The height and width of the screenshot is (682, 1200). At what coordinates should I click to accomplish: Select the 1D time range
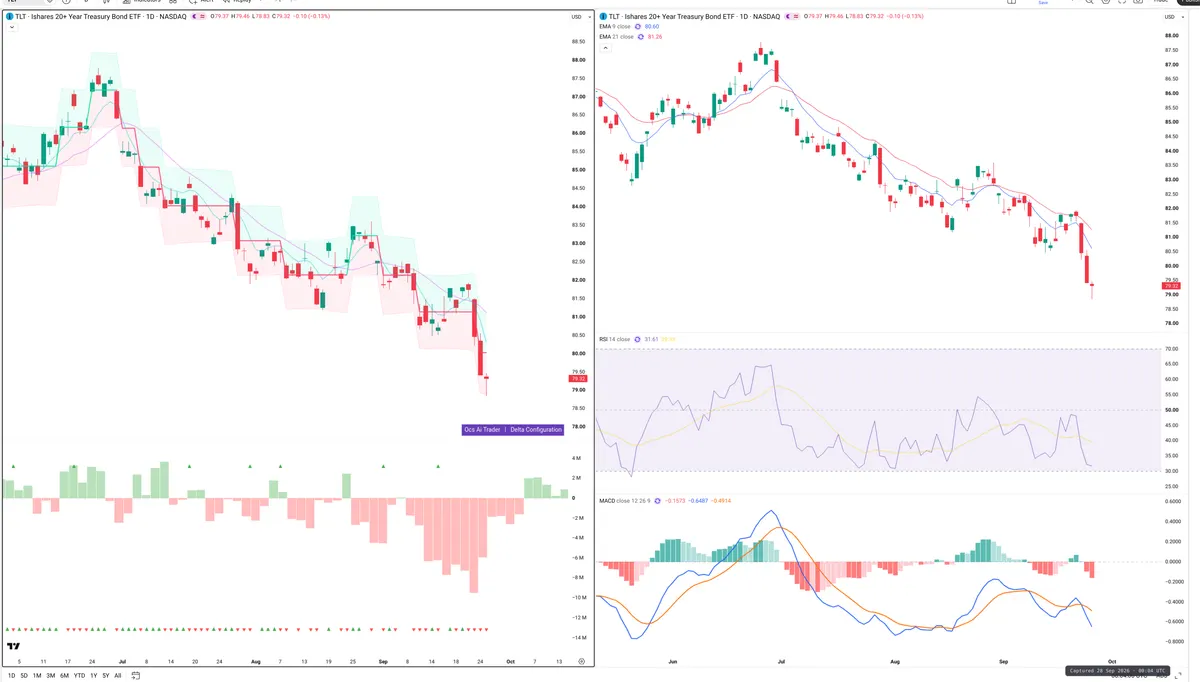point(11,676)
